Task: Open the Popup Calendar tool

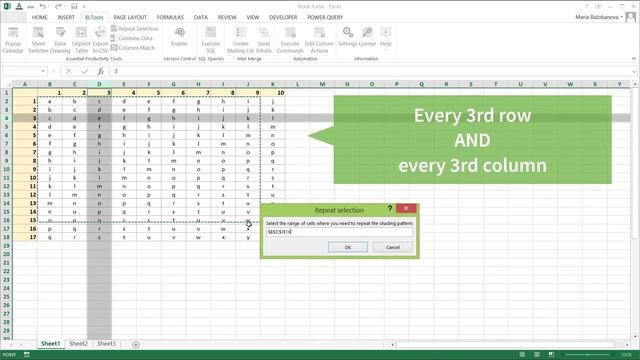Action: [13, 40]
